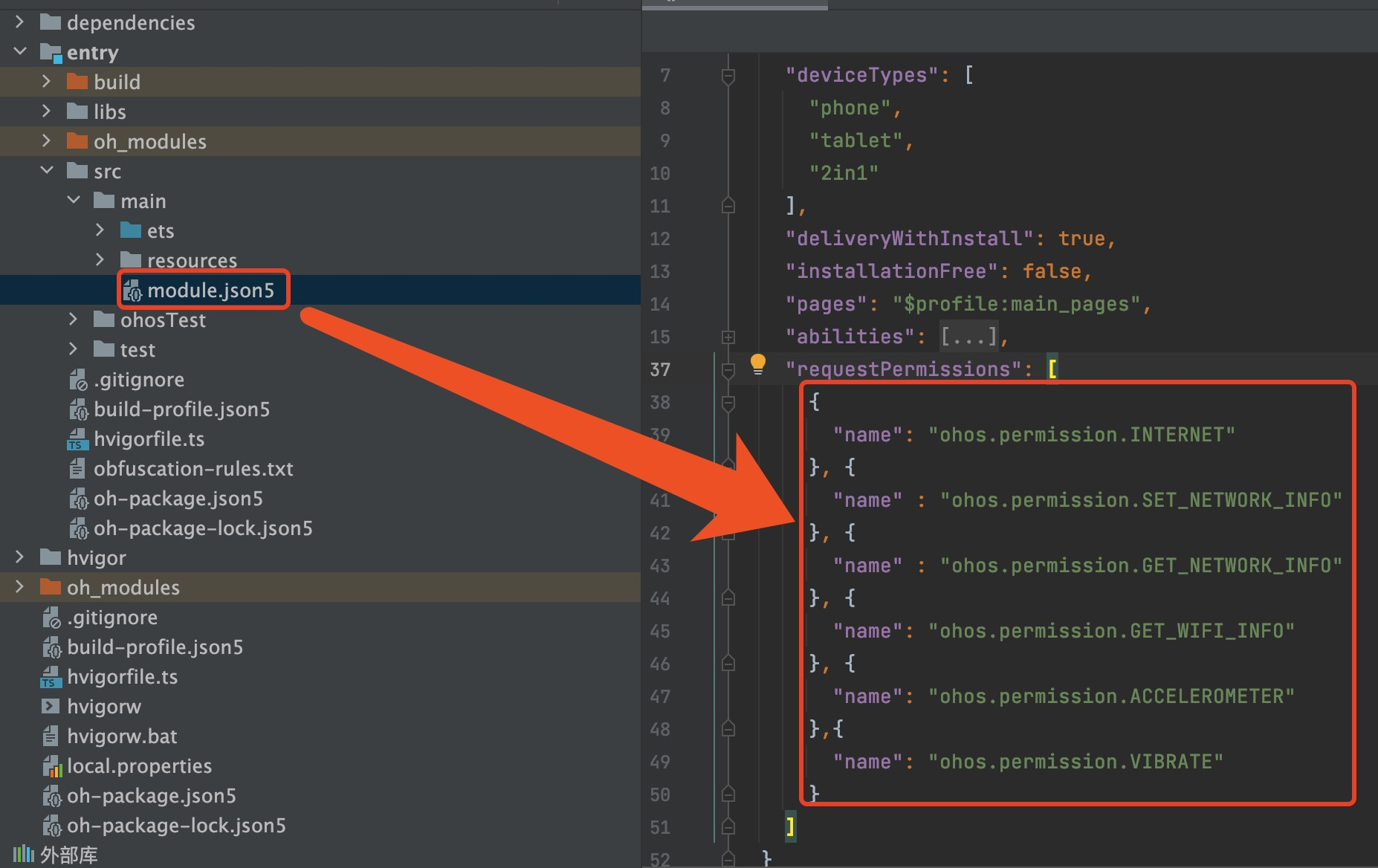Click the "ohos.permission.INTERNET" string
This screenshot has height=868, width=1378.
[x=1081, y=435]
